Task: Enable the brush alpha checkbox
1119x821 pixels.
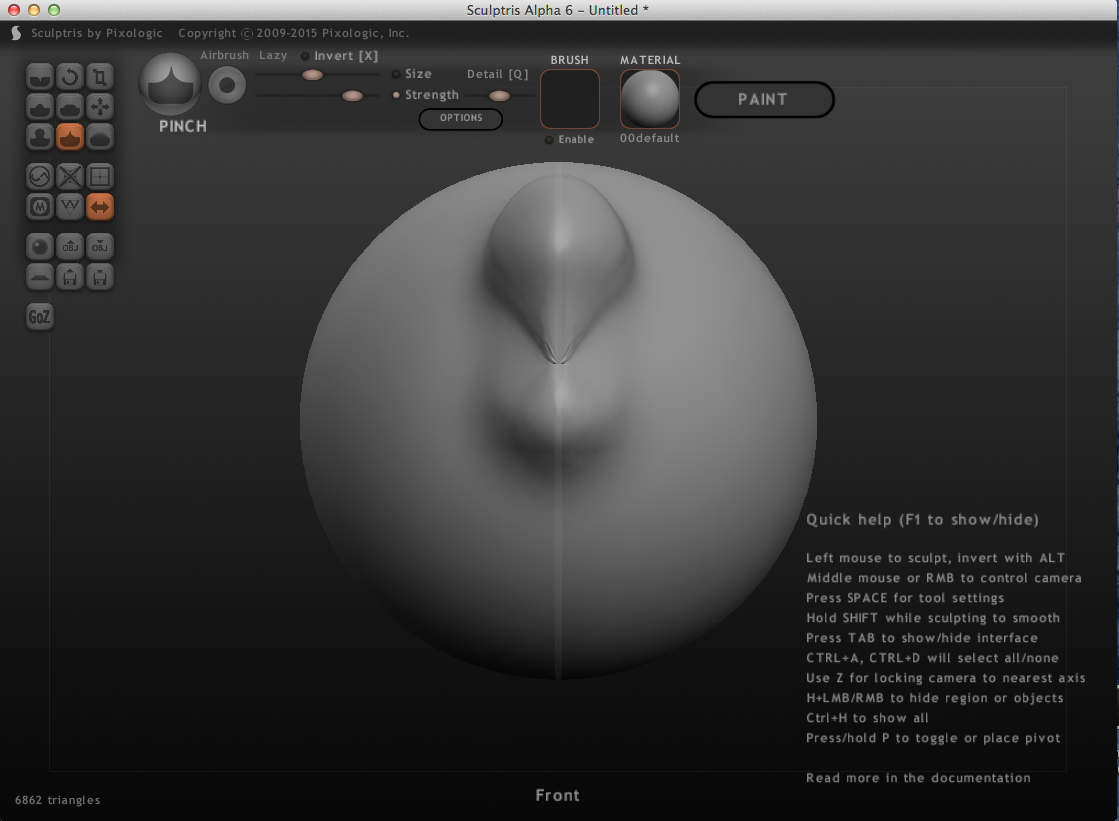Action: pyautogui.click(x=549, y=140)
